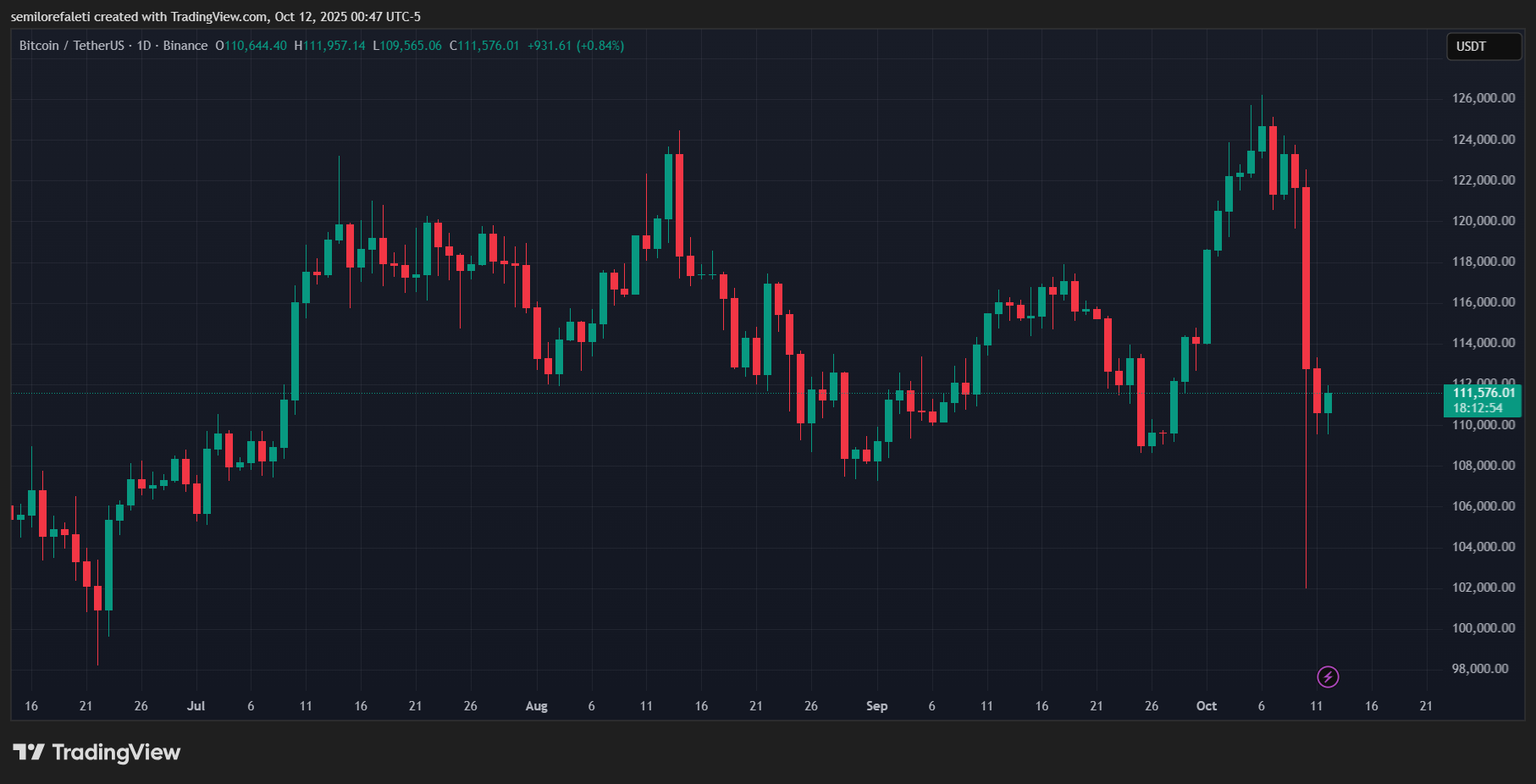Click the 100,000.00 price axis label
Screen dimensions: 1536x784
tap(1484, 628)
